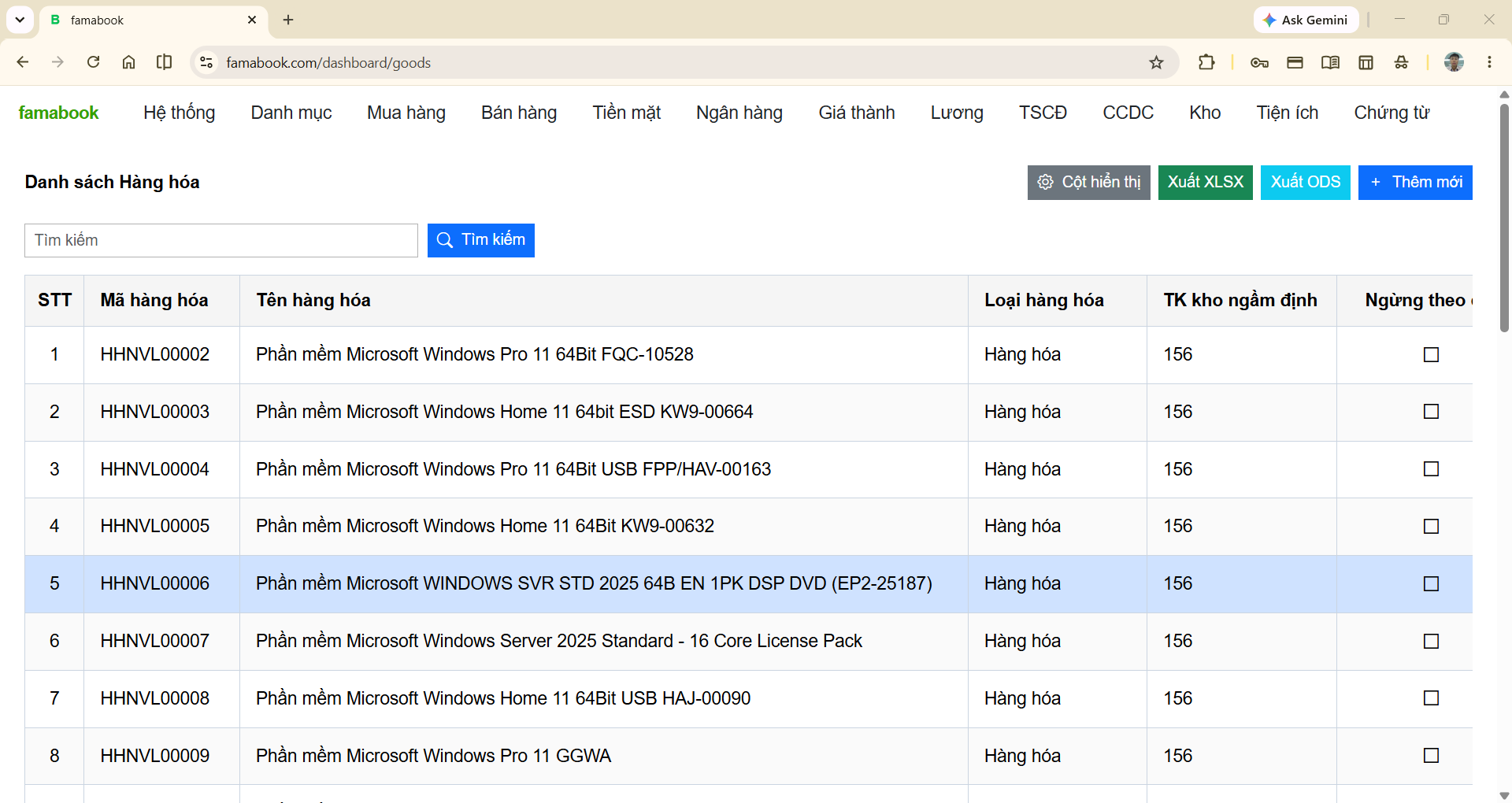
Task: Select 'Windows Pro 11 64Bit FQC-10528' row name
Action: click(x=475, y=354)
